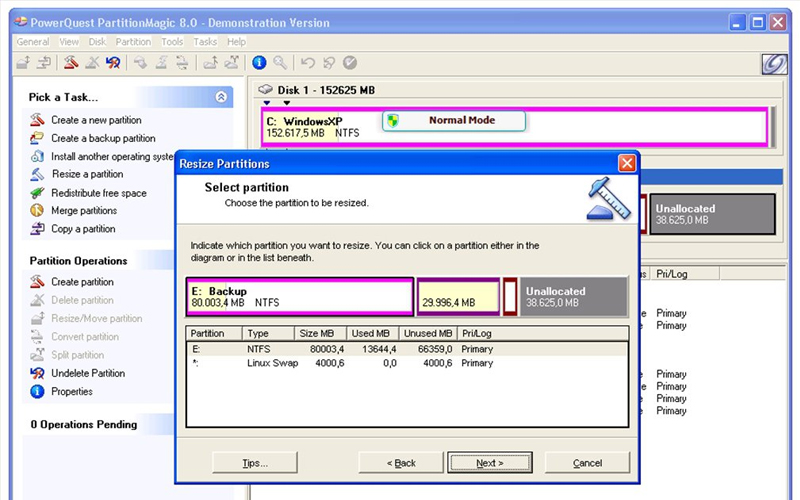
Task: Go back with the < Back button
Action: click(401, 463)
